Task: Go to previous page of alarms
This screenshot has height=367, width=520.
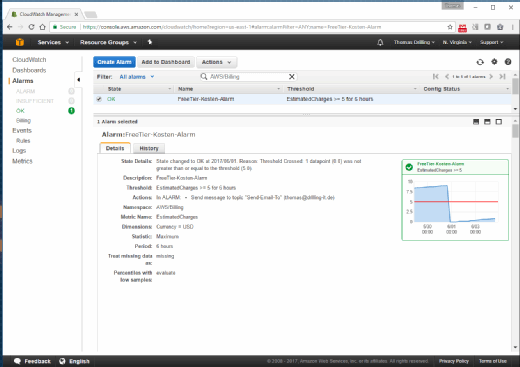Action: pyautogui.click(x=447, y=77)
